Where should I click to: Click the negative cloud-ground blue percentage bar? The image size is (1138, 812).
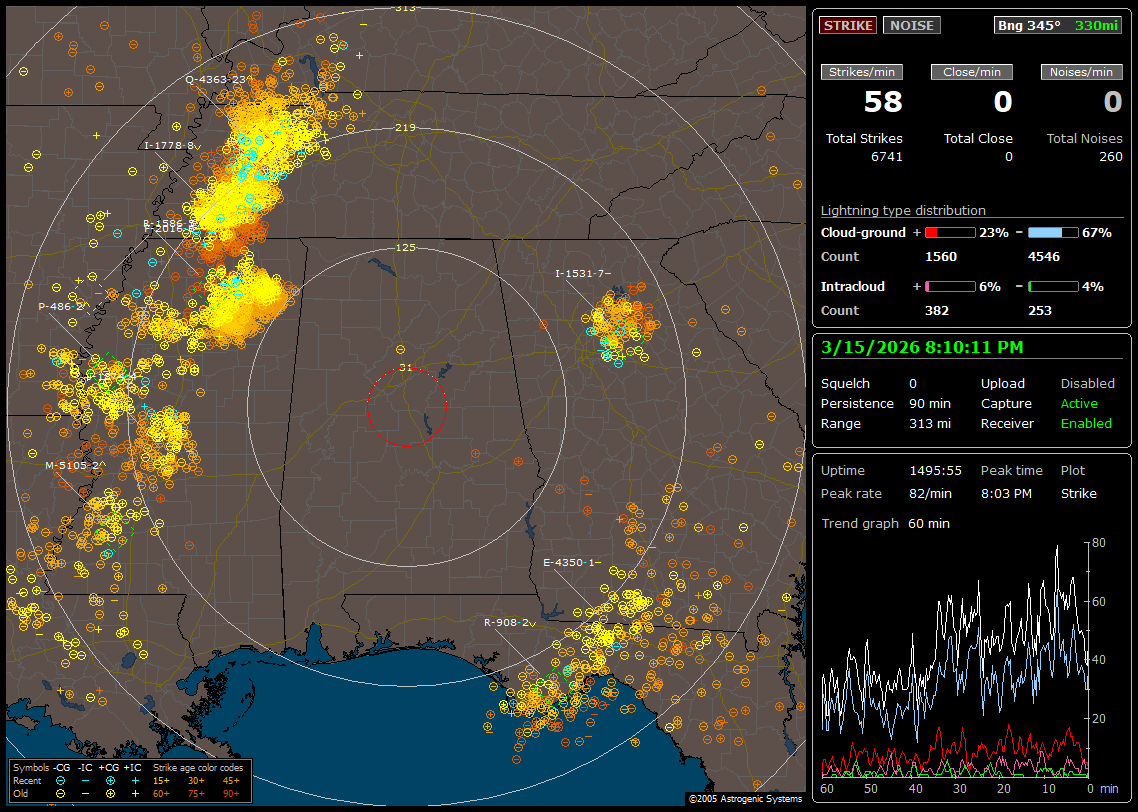click(x=1053, y=232)
